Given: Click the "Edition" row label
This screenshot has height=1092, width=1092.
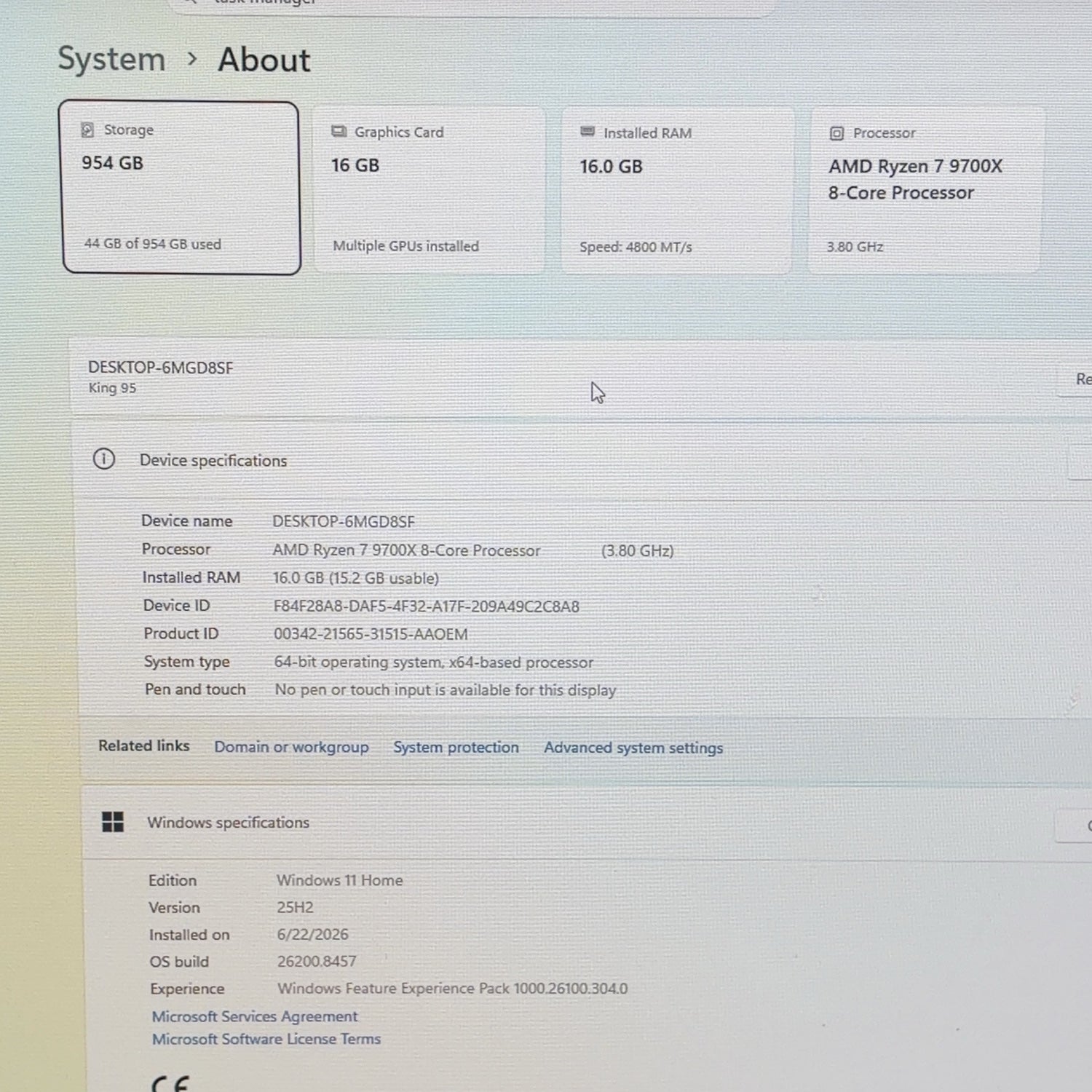Looking at the screenshot, I should pos(173,880).
